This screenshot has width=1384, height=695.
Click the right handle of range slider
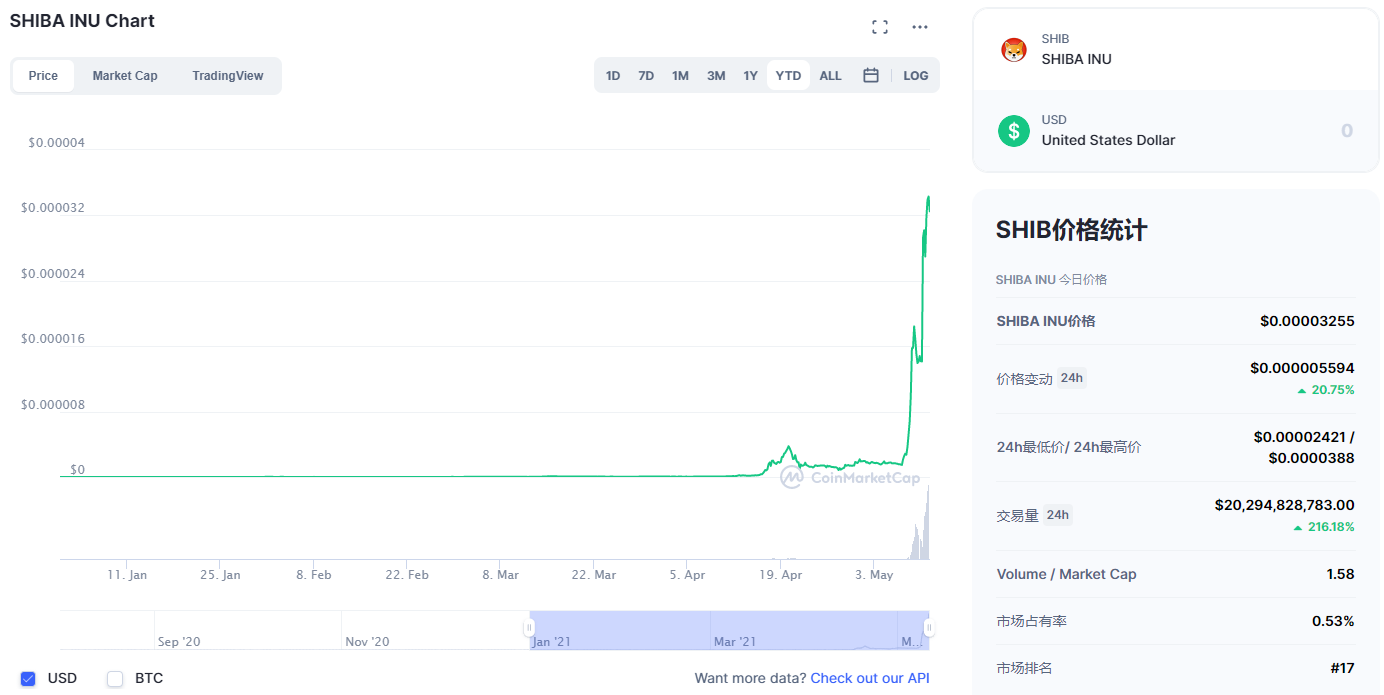click(929, 628)
